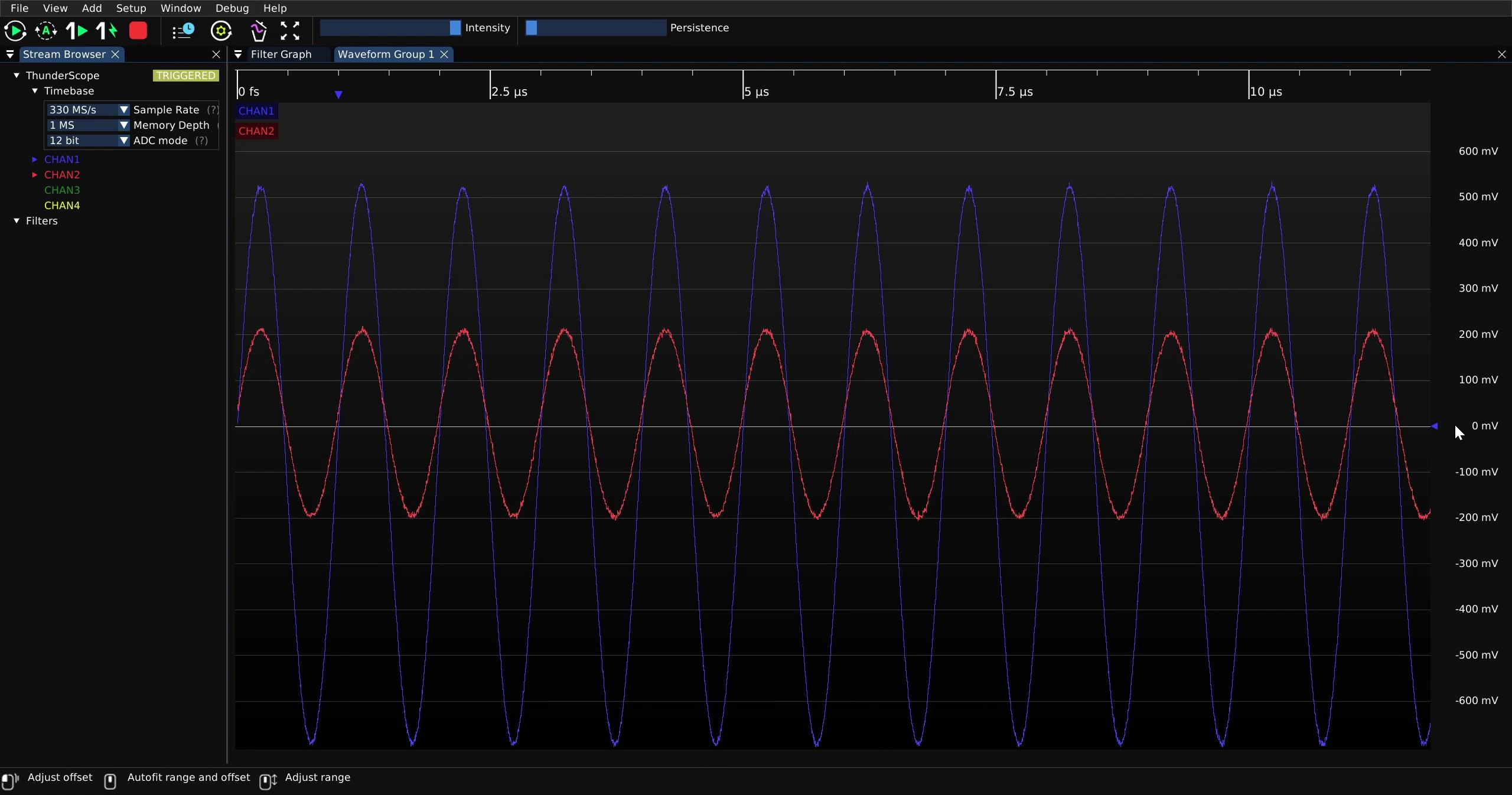Clear waveform sweeps trash icon

[259, 31]
